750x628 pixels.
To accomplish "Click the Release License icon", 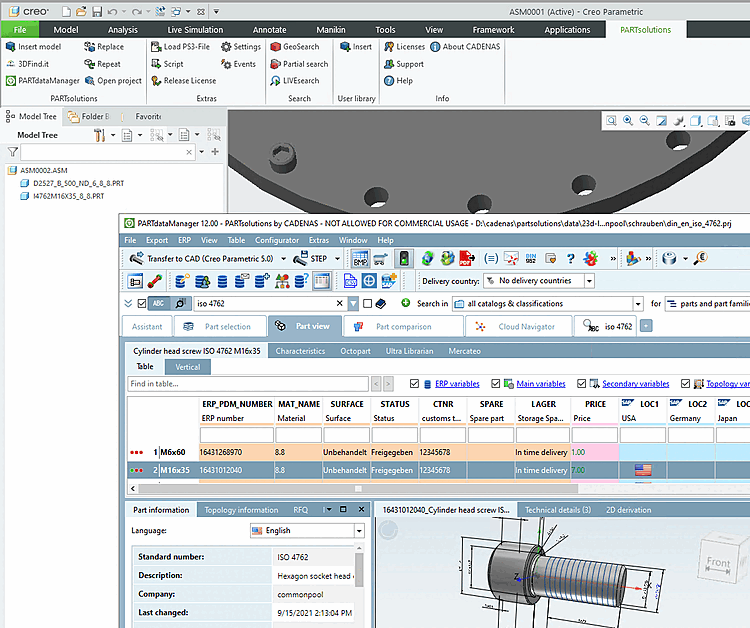I will [x=155, y=81].
